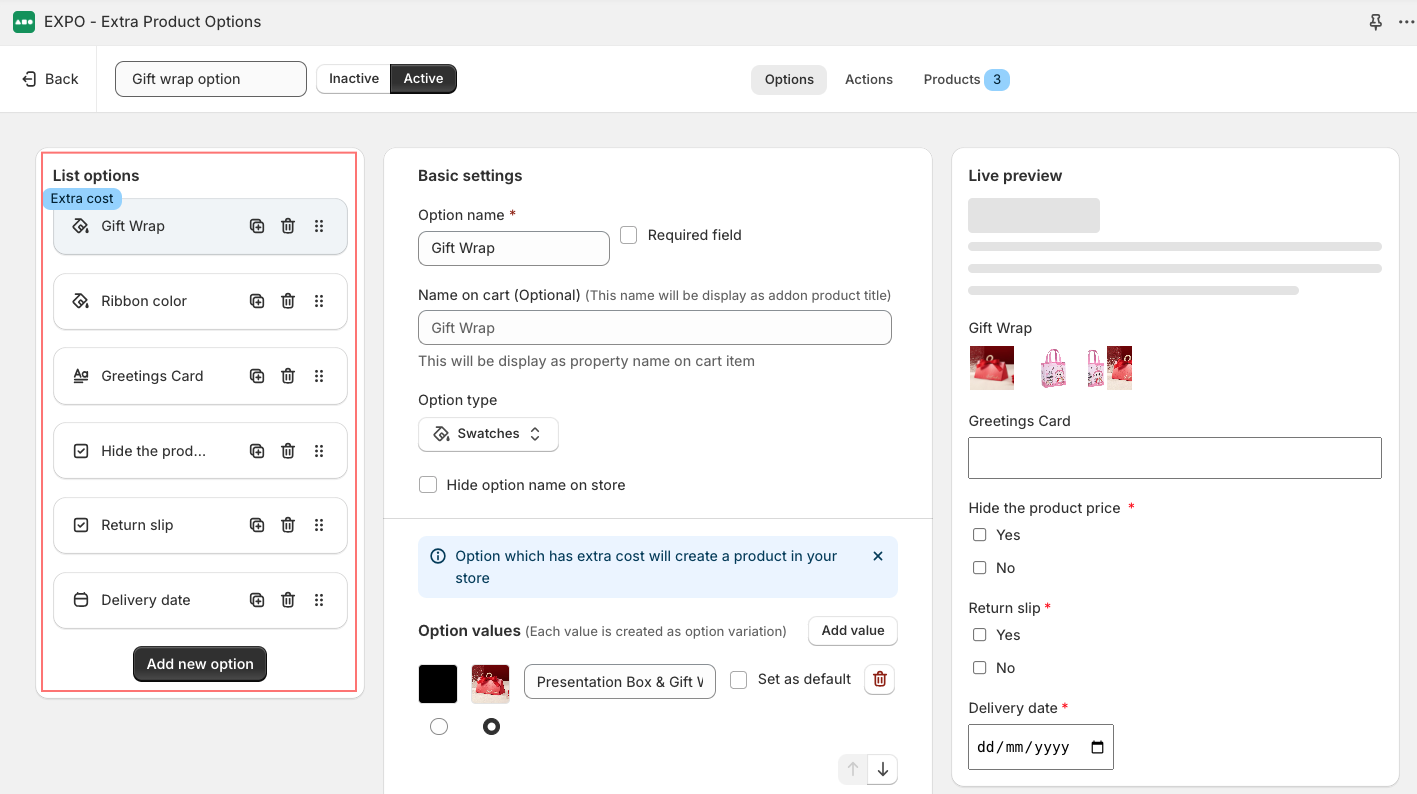The height and width of the screenshot is (794, 1417).
Task: Enable the Required field checkbox
Action: click(629, 235)
